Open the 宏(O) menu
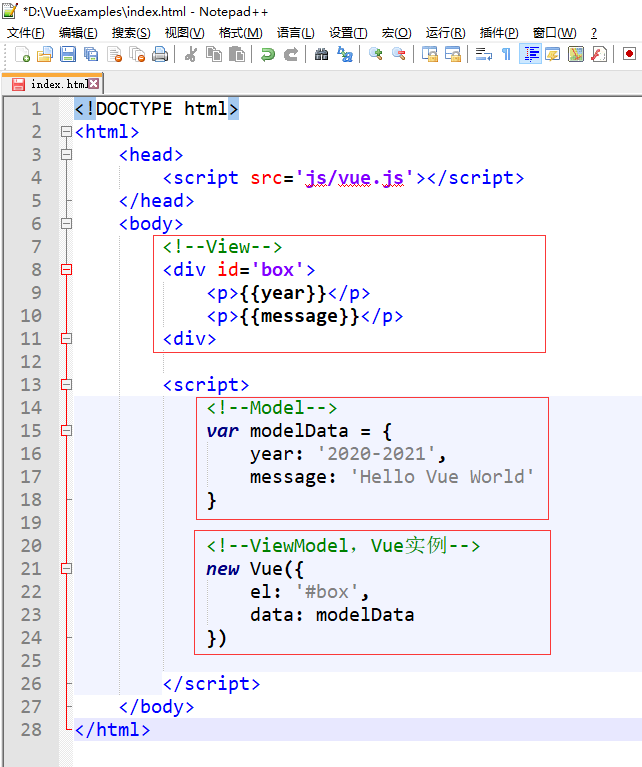Screen dimensions: 642x767 (x=396, y=33)
